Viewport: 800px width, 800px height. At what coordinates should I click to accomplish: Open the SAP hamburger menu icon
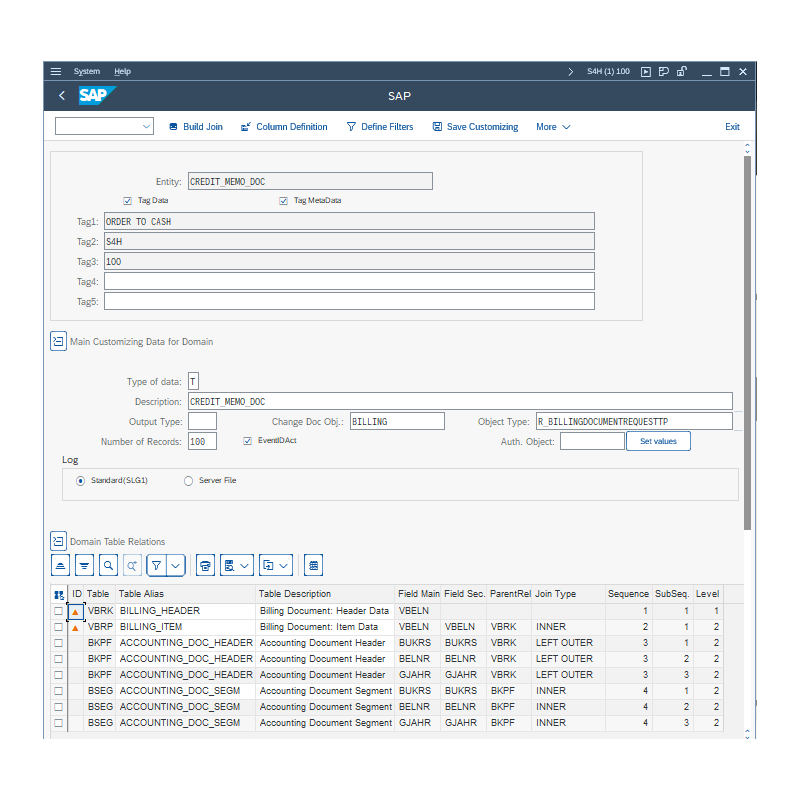[x=56, y=71]
